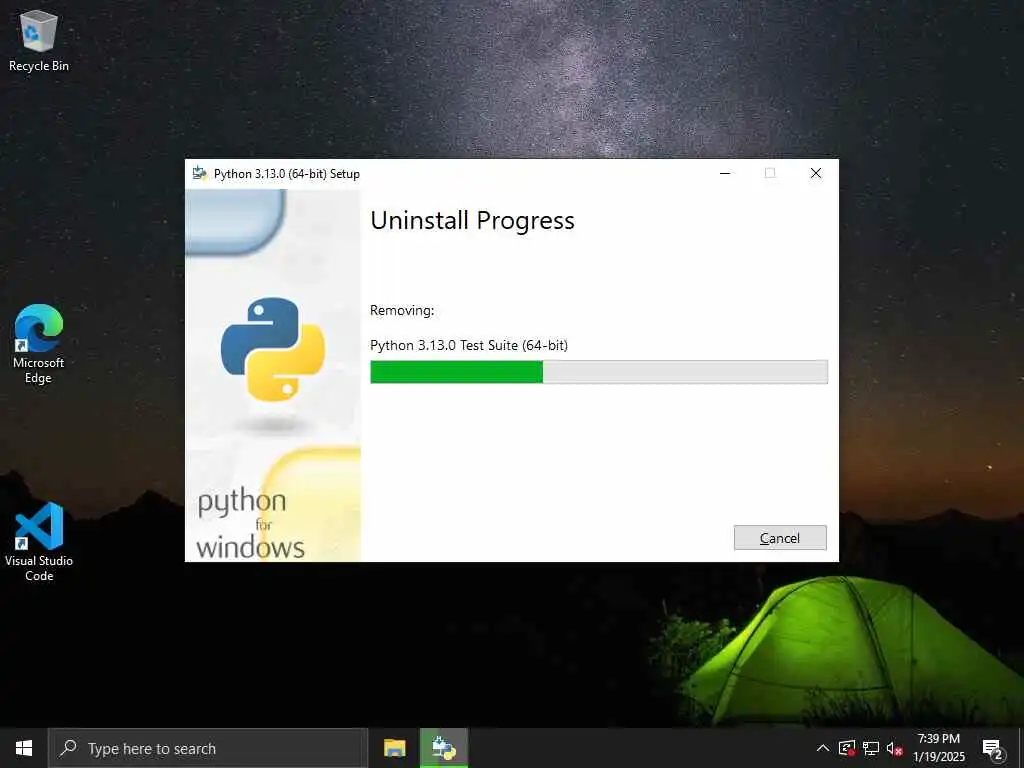Click the Python Setup taskbar icon
Screen dimensions: 1024x768
tap(444, 748)
